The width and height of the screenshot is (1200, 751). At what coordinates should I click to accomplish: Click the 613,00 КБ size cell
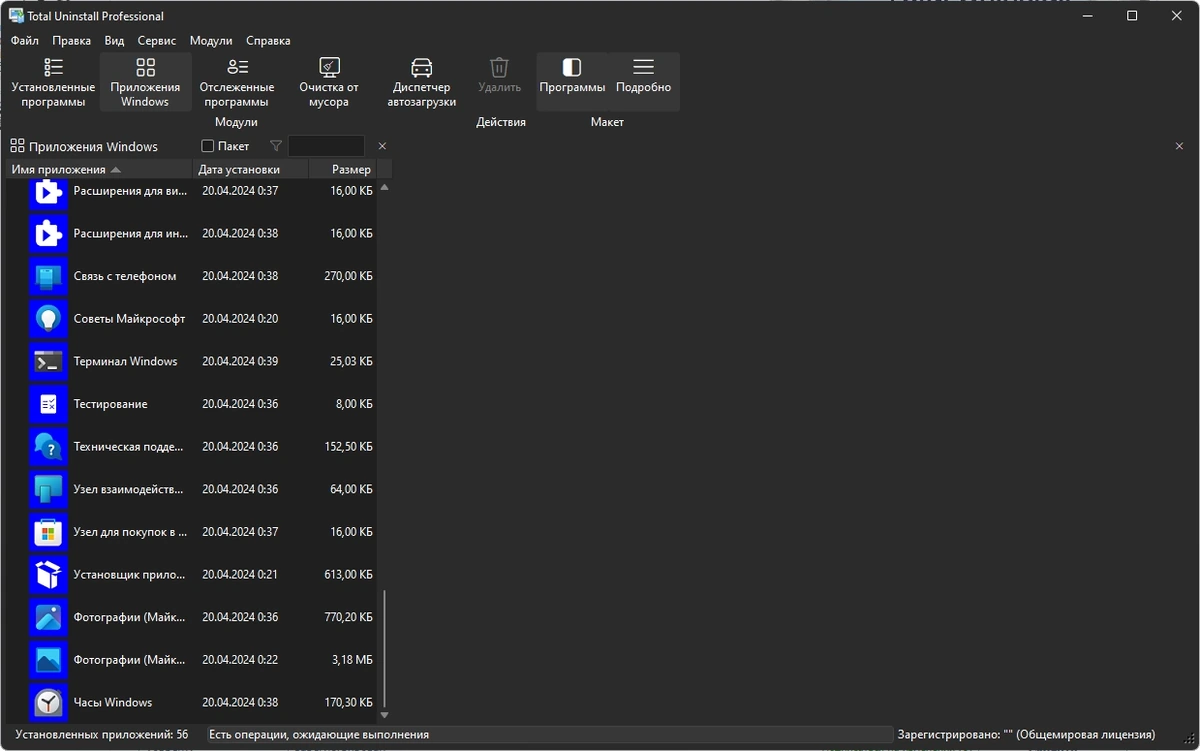click(349, 575)
